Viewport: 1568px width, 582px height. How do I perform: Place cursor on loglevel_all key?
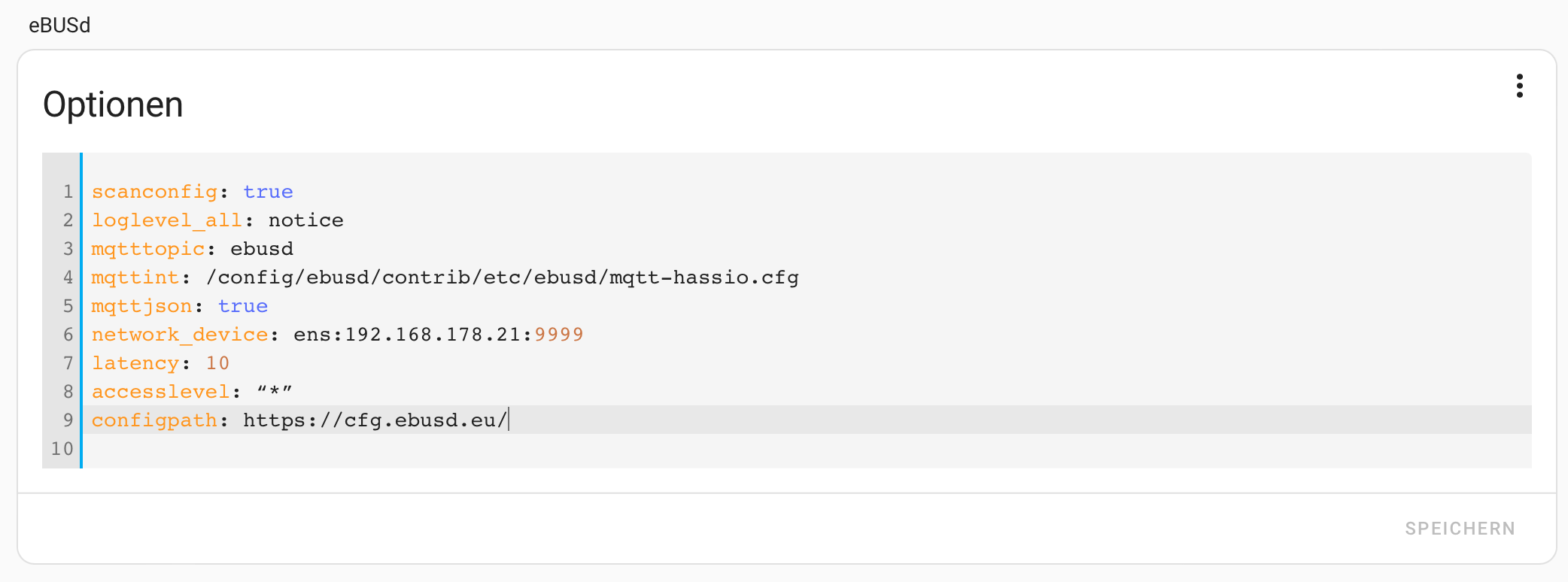pyautogui.click(x=166, y=220)
